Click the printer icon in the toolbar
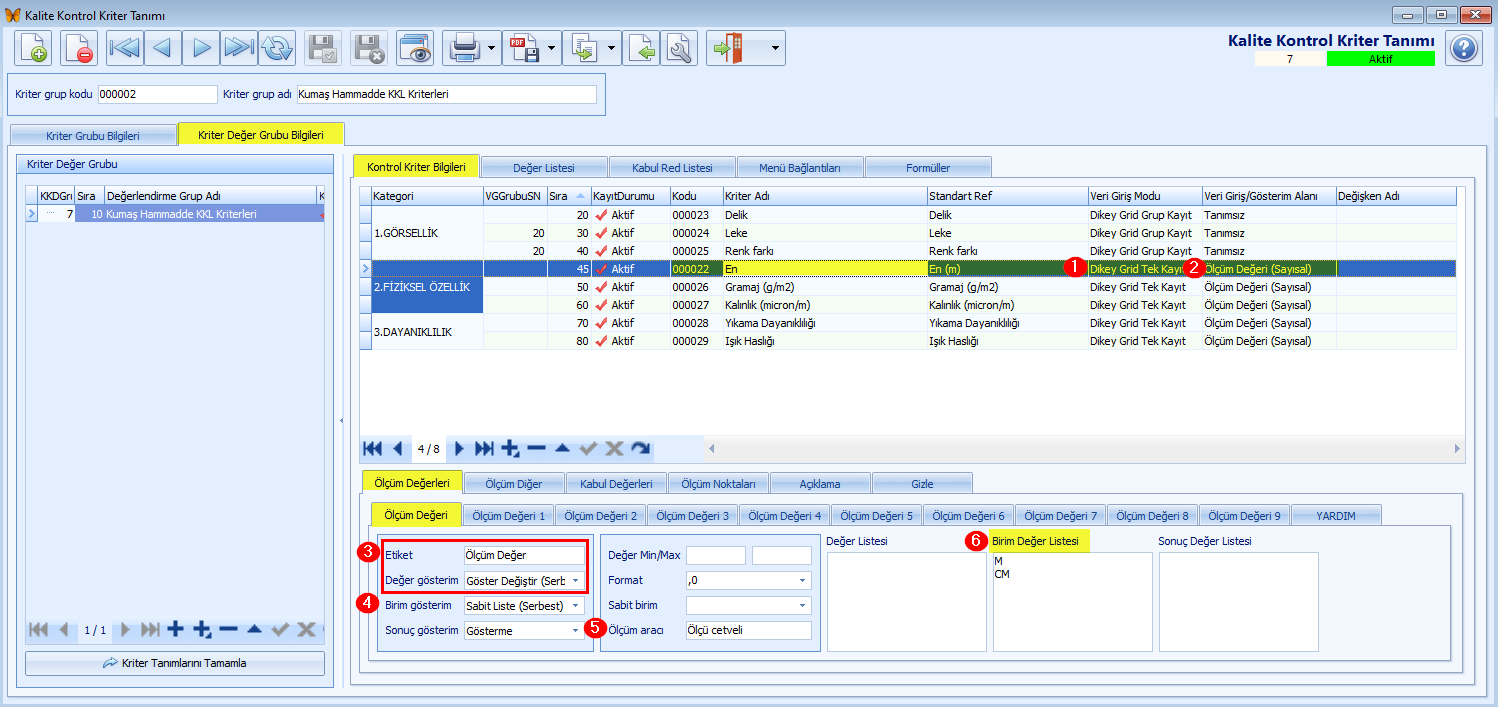 [463, 48]
